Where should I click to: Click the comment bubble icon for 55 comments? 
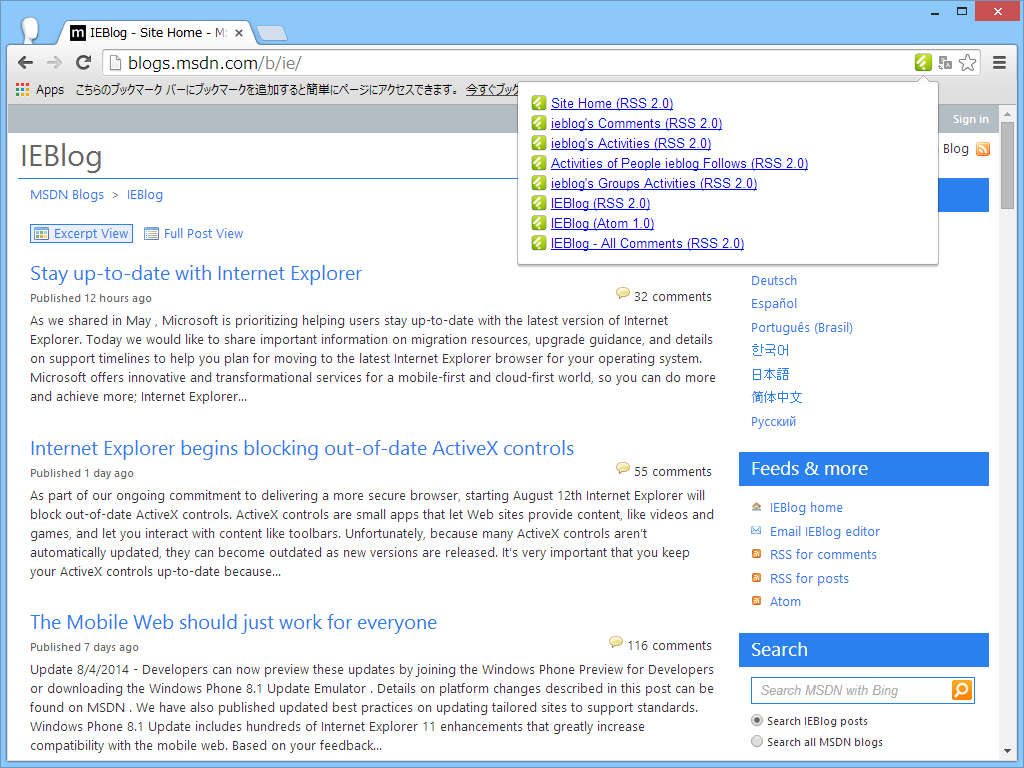click(x=622, y=468)
